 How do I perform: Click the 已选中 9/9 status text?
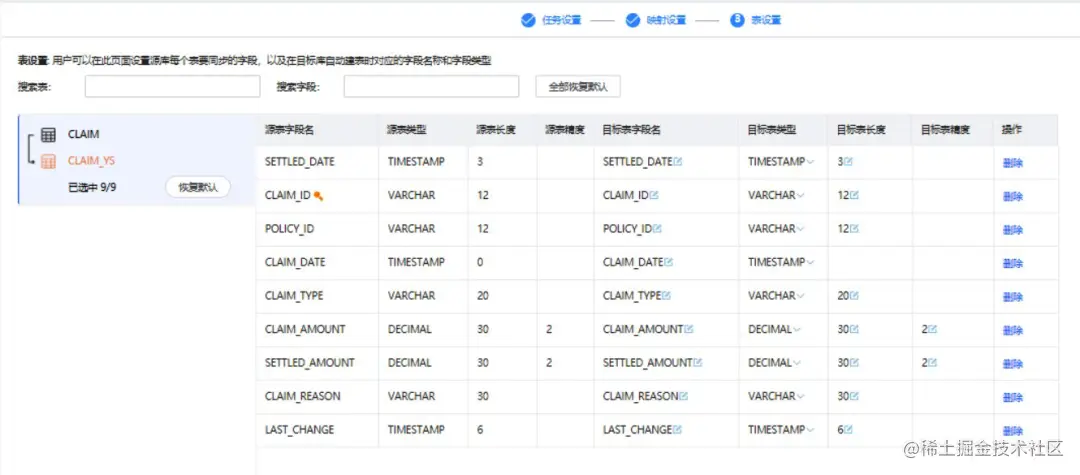click(x=92, y=187)
